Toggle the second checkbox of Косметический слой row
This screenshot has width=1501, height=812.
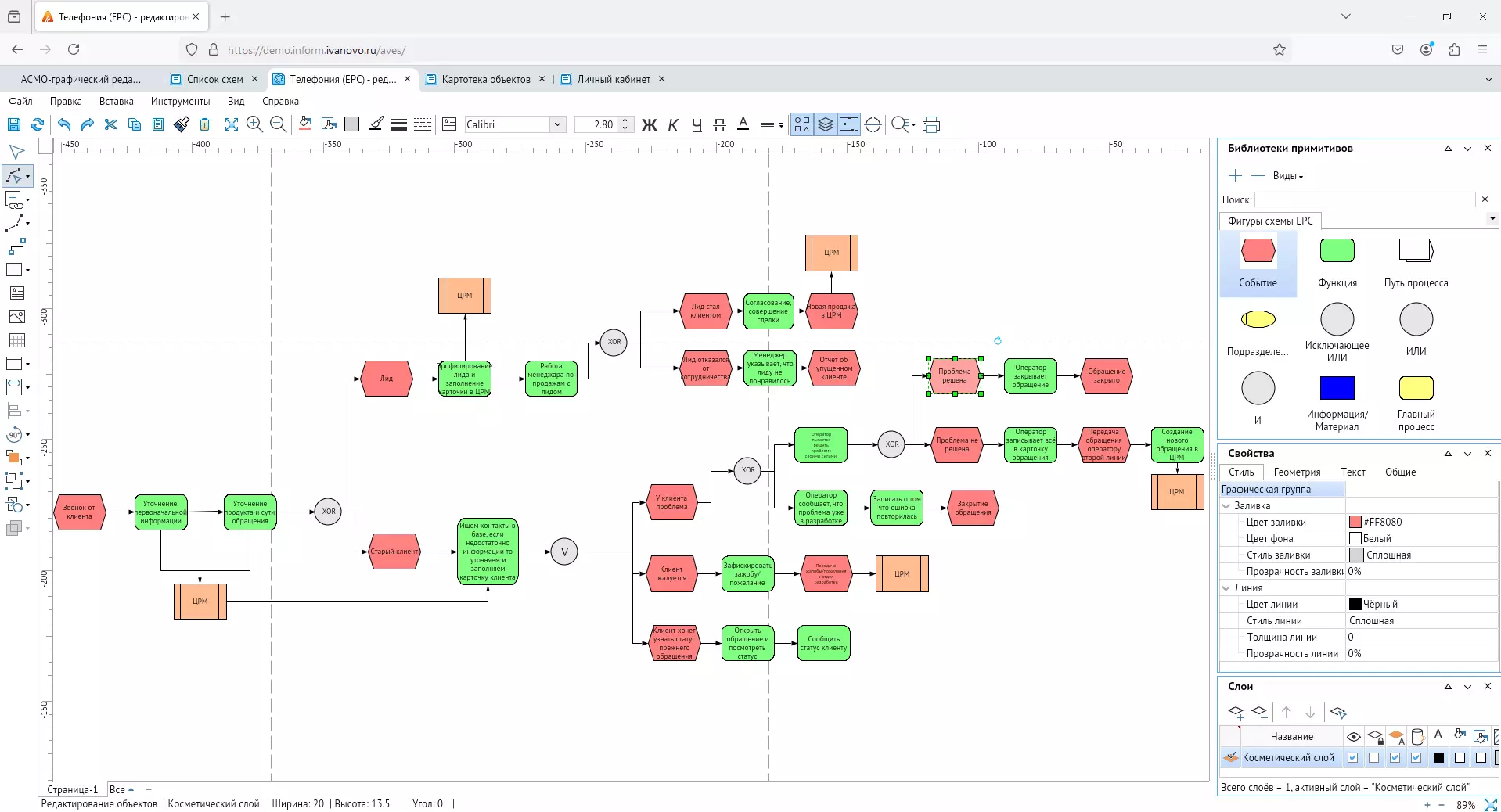tap(1373, 757)
